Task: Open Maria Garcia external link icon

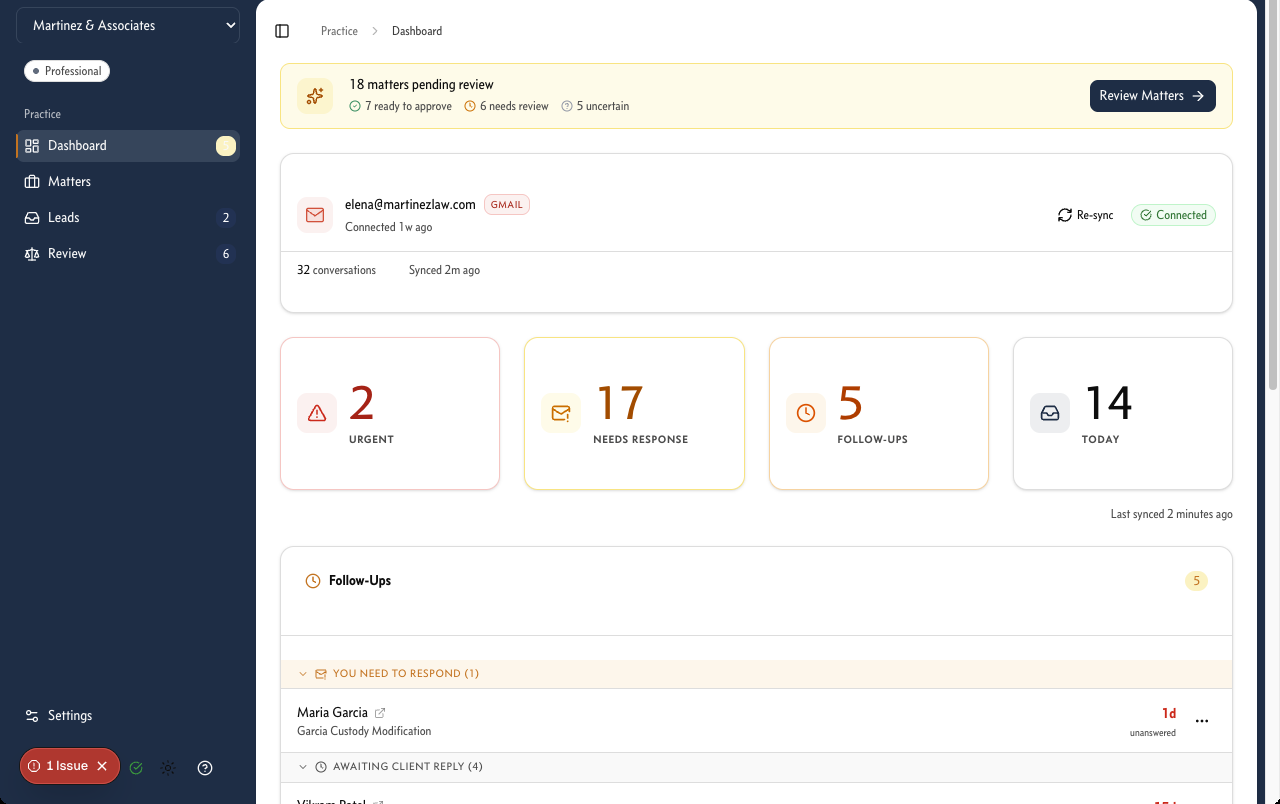Action: pyautogui.click(x=380, y=713)
